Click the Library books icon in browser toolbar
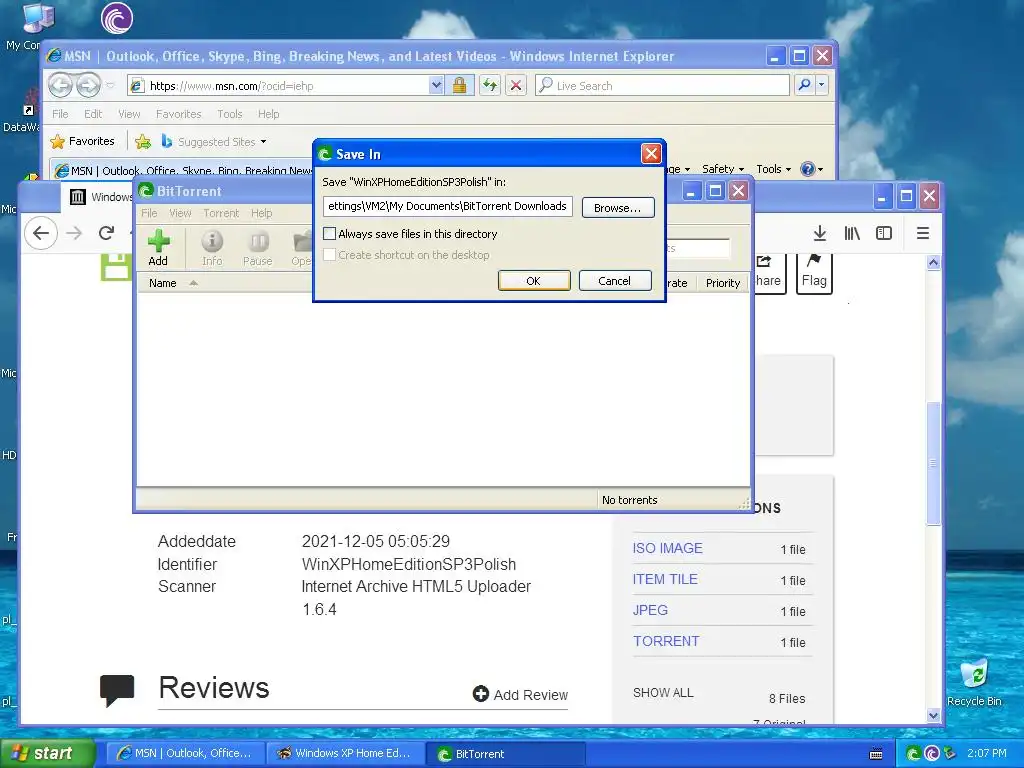 [852, 233]
